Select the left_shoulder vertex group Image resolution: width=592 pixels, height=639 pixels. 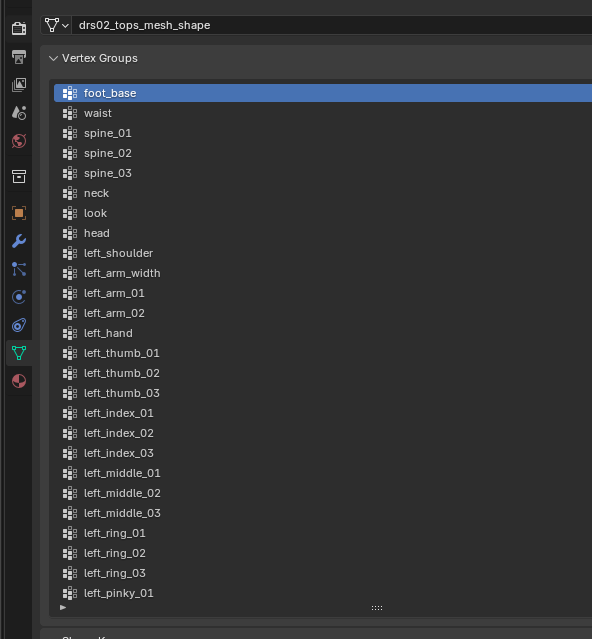click(323, 253)
